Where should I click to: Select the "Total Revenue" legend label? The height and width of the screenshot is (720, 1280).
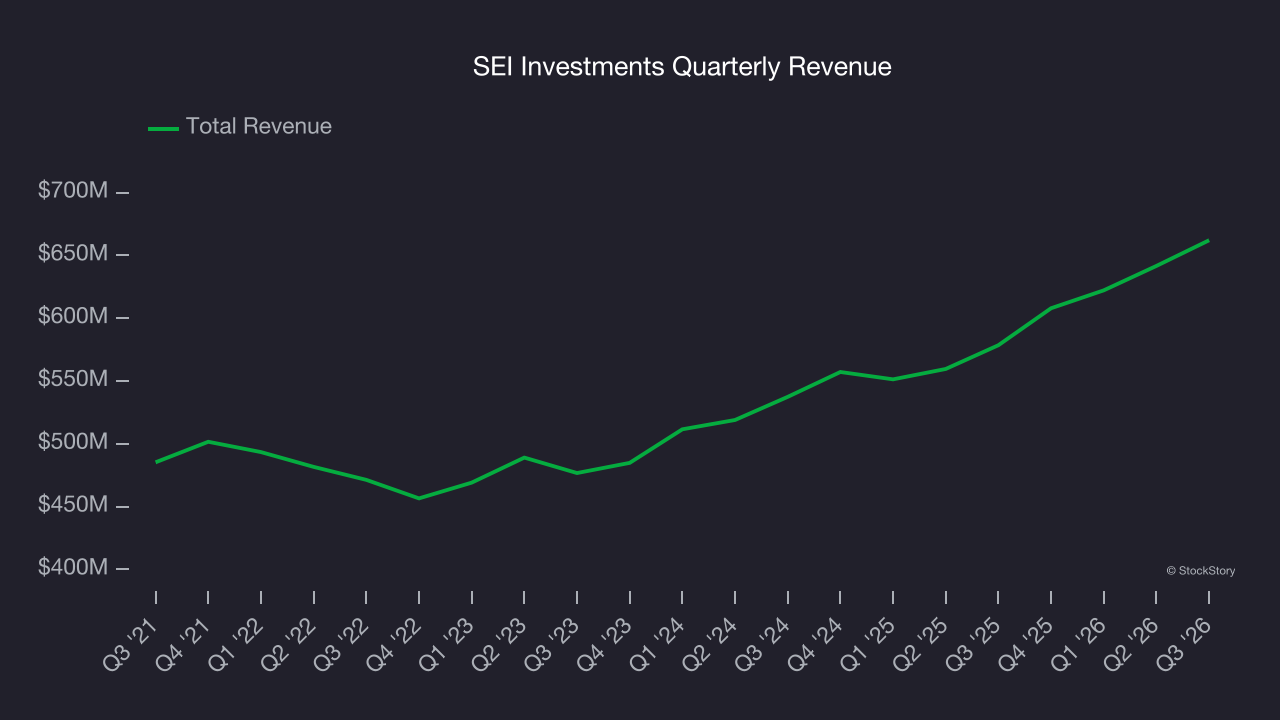(259, 127)
